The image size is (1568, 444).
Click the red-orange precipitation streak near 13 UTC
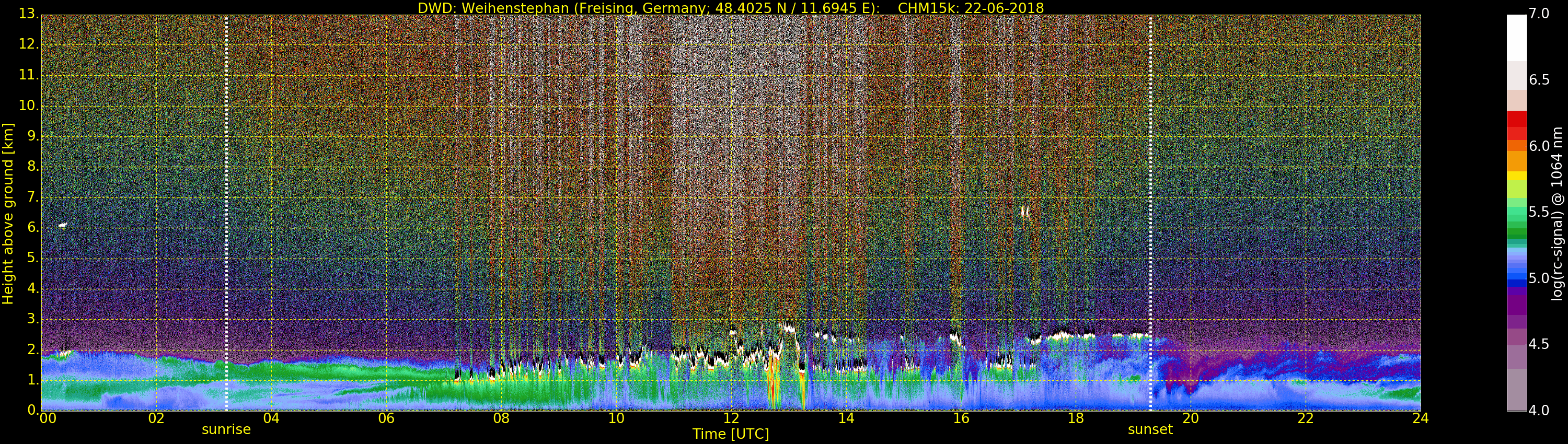click(773, 383)
